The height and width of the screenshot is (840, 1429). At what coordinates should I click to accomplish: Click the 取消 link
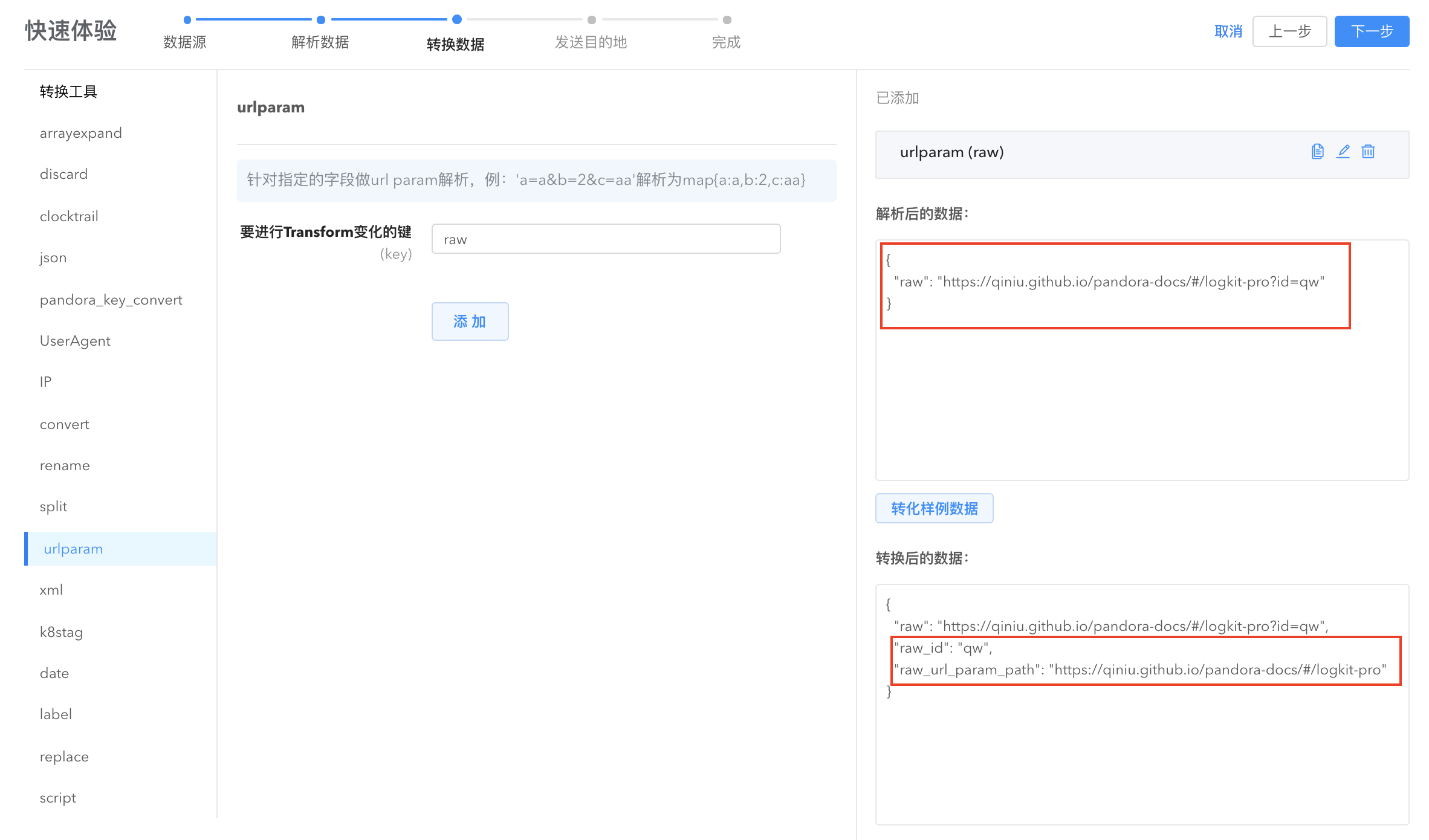click(x=1228, y=31)
